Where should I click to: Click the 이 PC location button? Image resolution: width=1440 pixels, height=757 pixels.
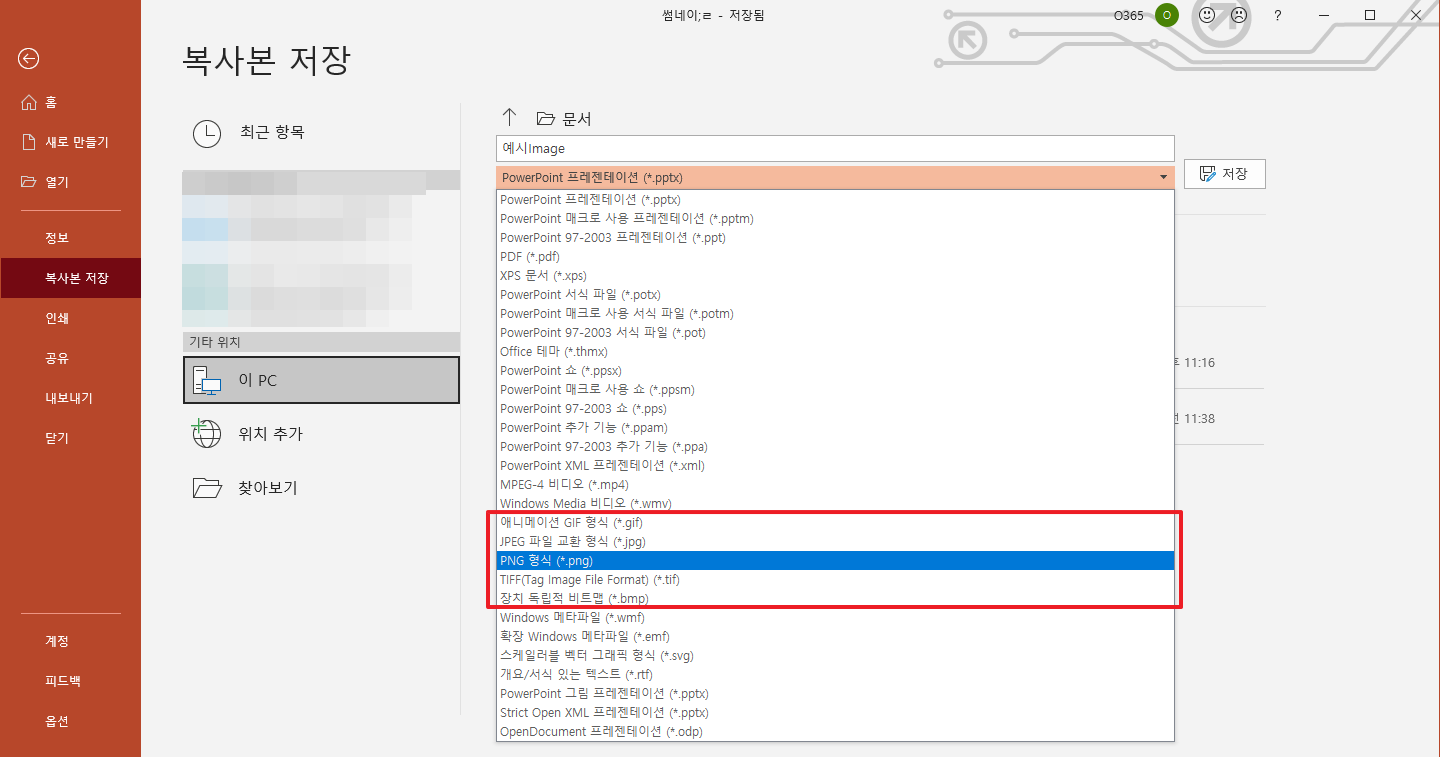tap(321, 380)
